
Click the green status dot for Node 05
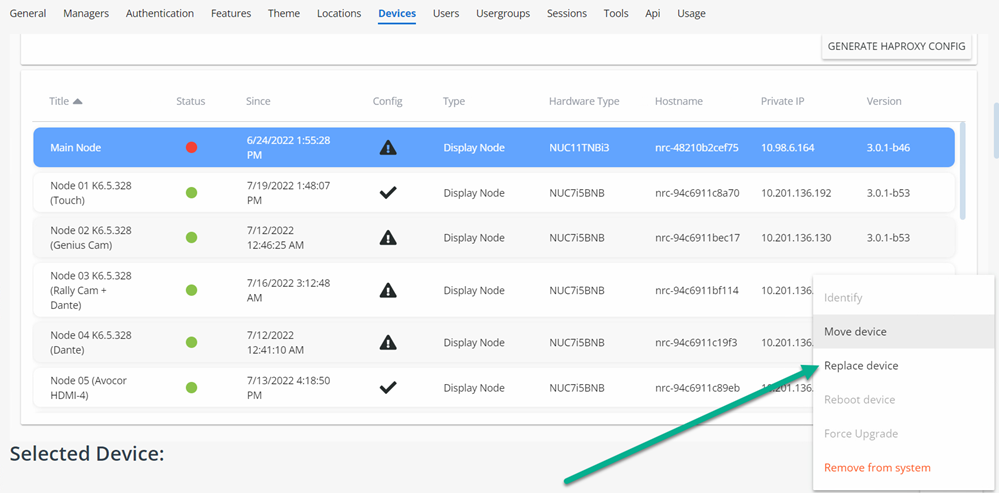[x=191, y=388]
